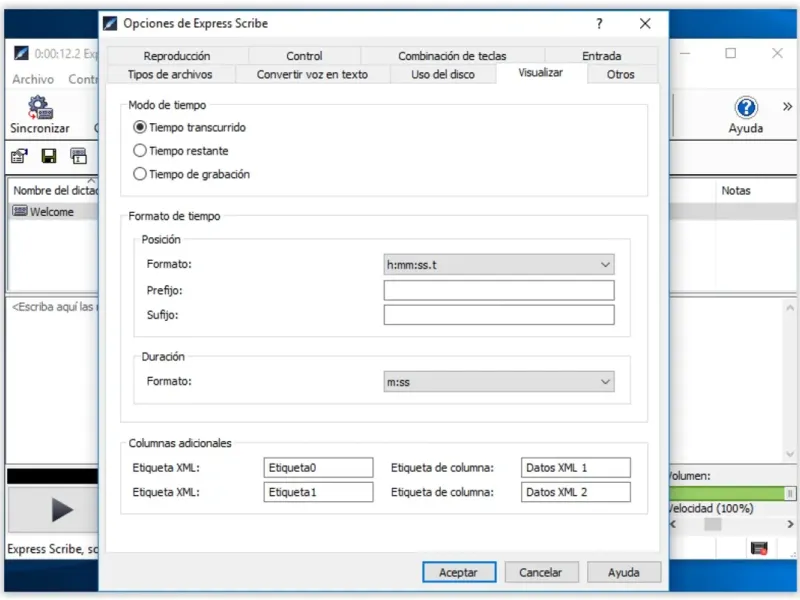The height and width of the screenshot is (600, 800).
Task: Switch to the Control tab
Action: pyautogui.click(x=304, y=56)
